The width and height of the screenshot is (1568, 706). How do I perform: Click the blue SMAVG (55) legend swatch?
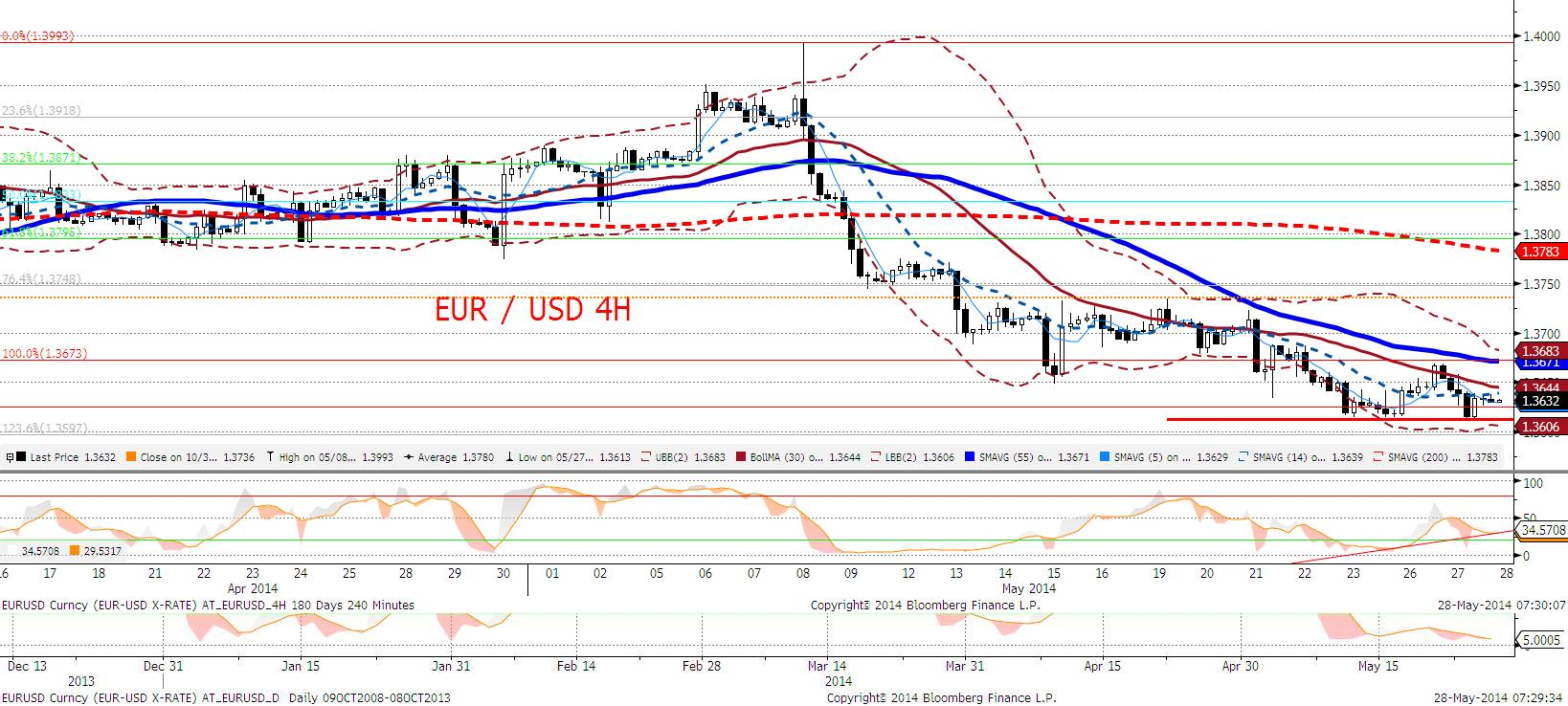(970, 456)
